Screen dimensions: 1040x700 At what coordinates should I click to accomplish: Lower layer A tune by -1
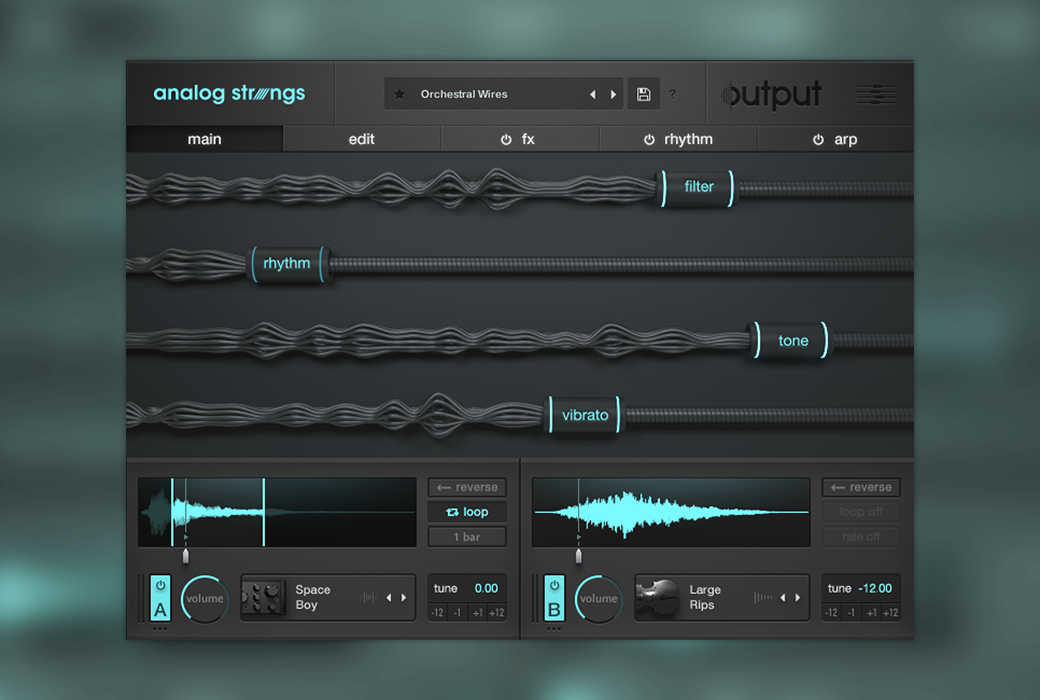click(457, 613)
